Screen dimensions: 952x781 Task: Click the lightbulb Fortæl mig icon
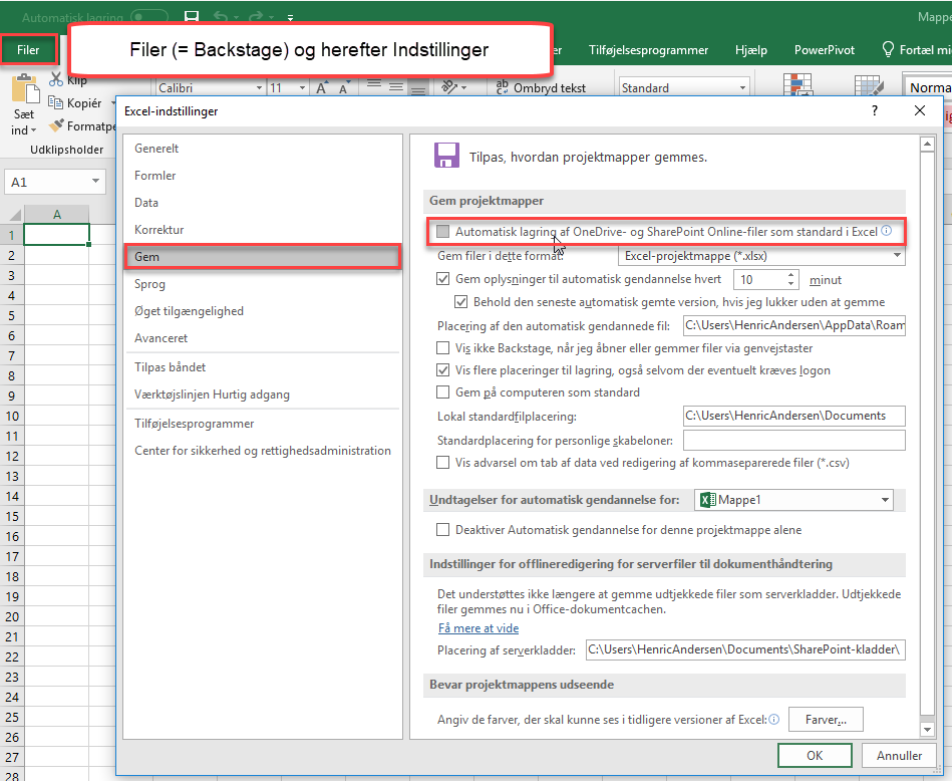tap(888, 49)
